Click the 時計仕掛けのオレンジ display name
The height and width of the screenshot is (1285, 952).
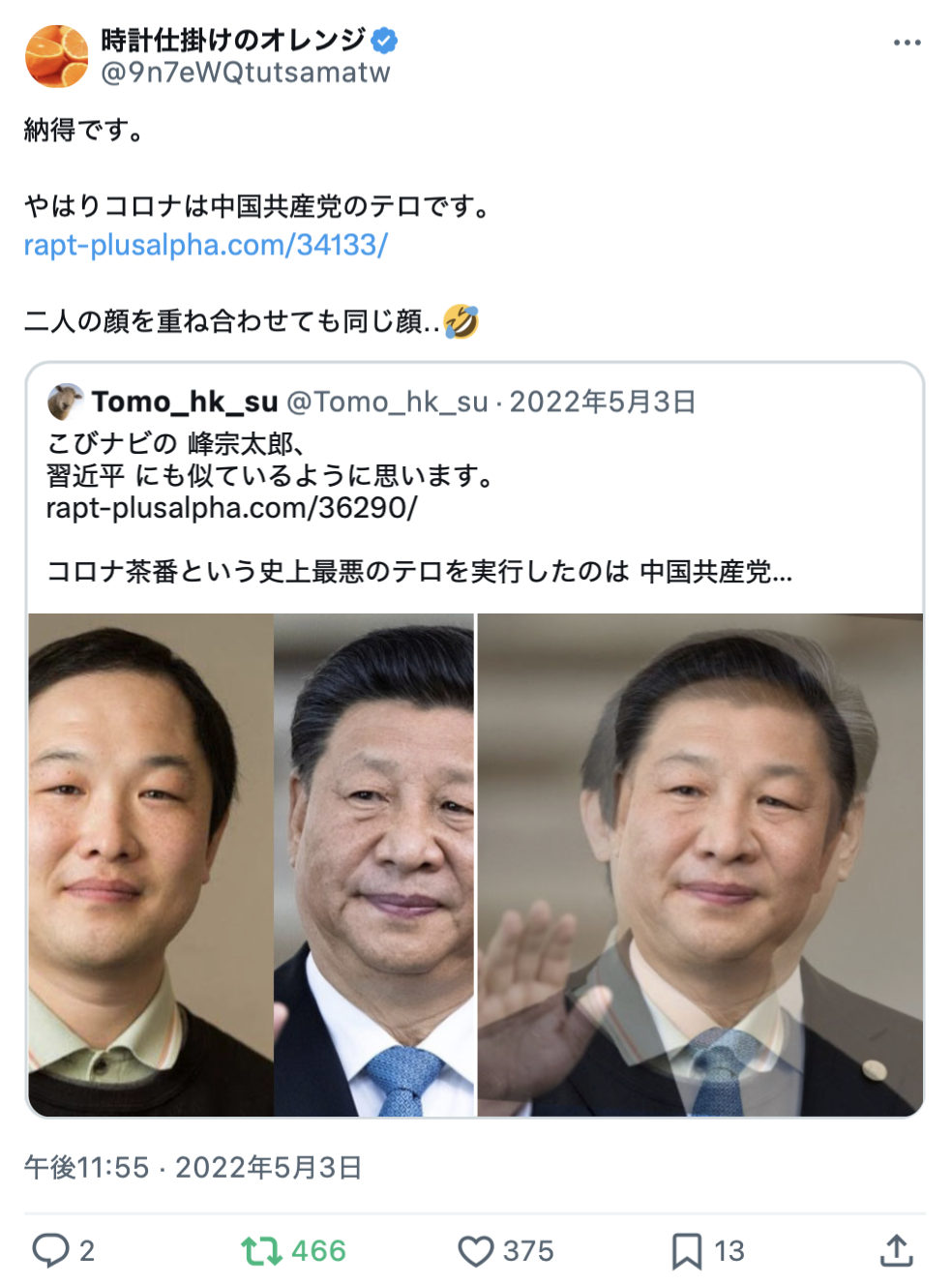click(x=233, y=41)
